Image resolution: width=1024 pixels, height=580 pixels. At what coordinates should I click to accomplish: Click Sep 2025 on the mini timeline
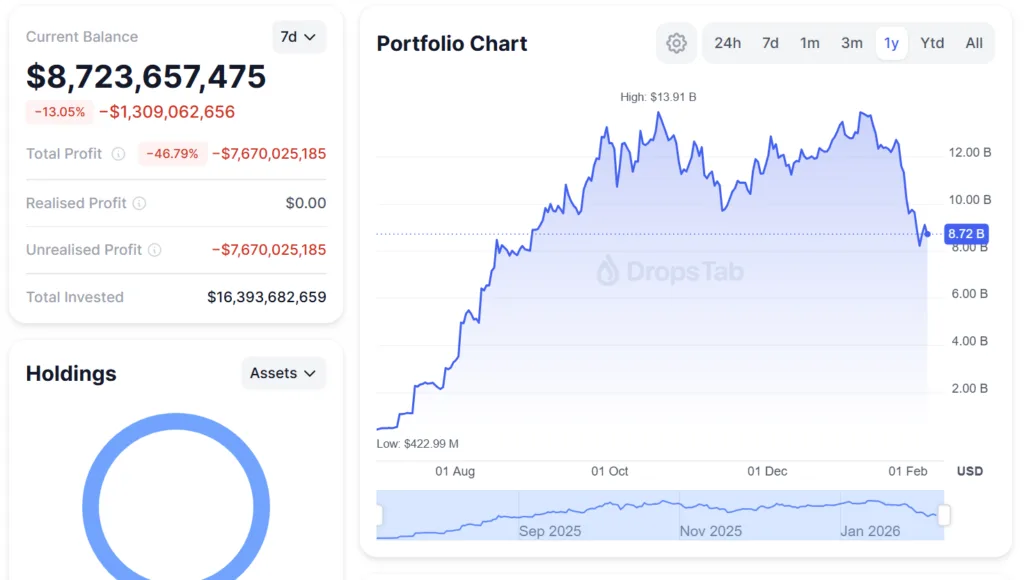coord(549,531)
